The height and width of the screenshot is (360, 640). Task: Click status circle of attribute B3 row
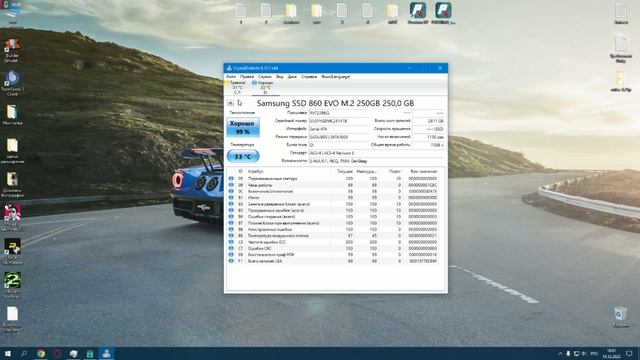click(x=231, y=204)
